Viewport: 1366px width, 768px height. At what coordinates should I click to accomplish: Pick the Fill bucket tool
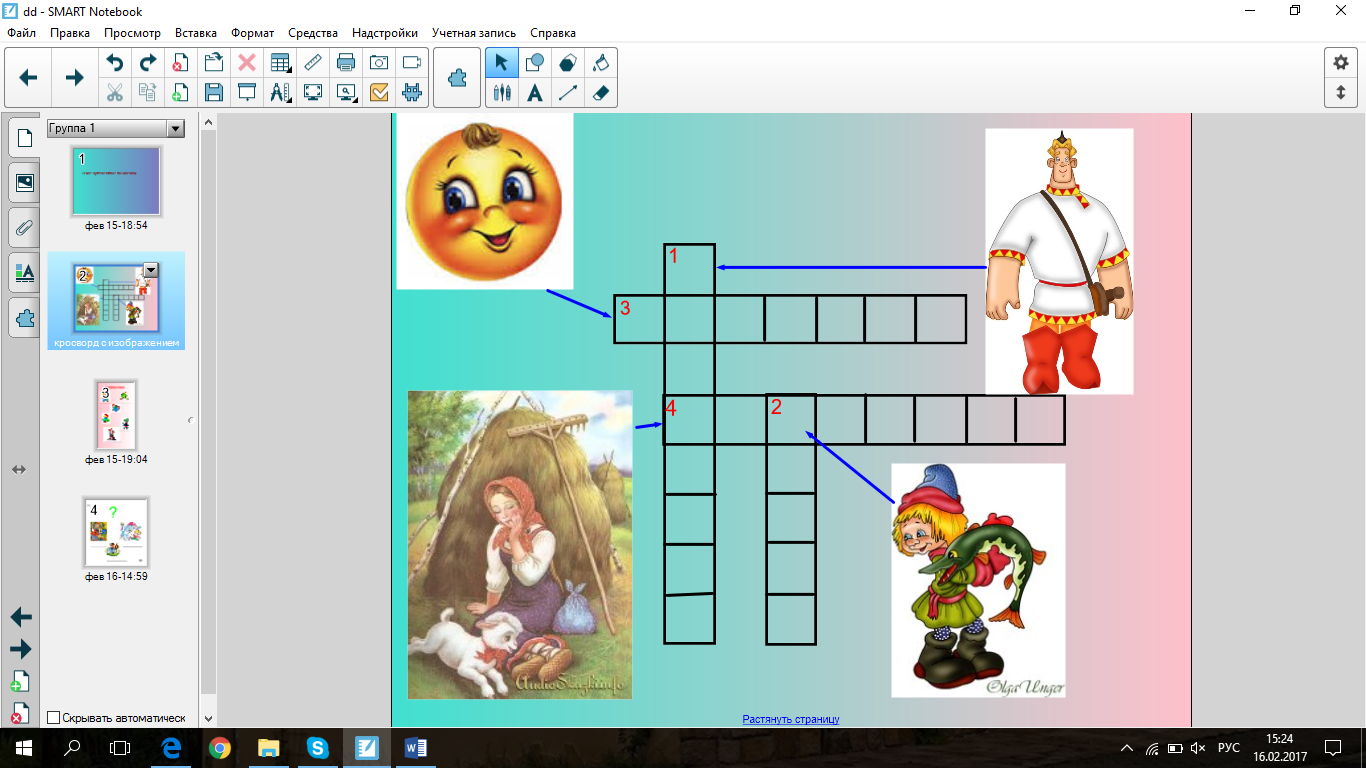coord(600,62)
